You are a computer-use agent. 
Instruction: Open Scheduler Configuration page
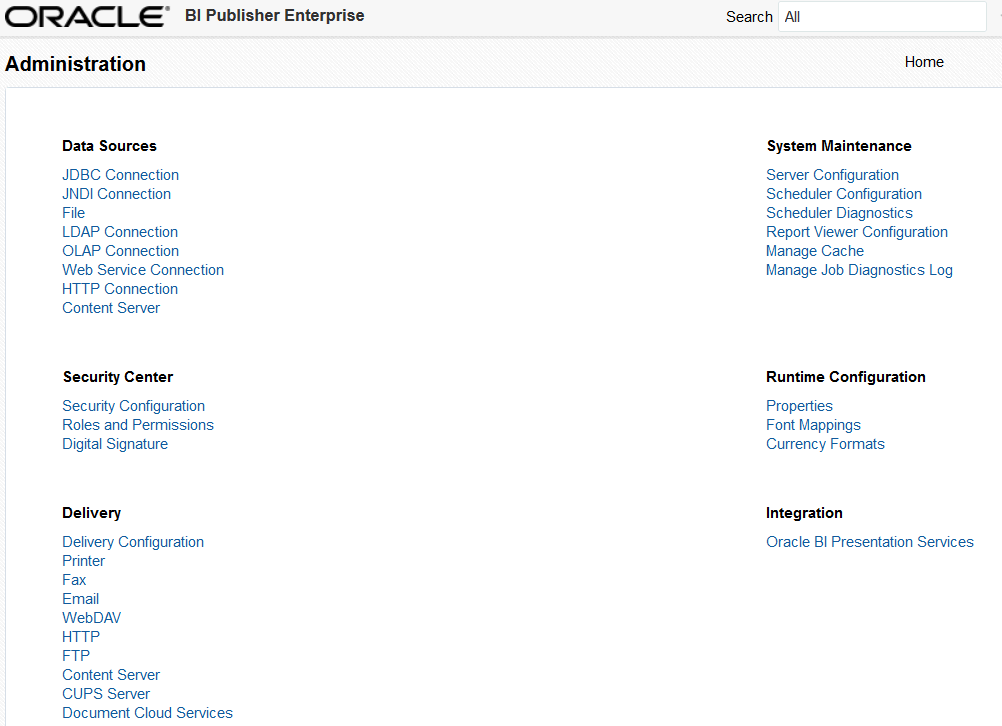[x=844, y=194]
